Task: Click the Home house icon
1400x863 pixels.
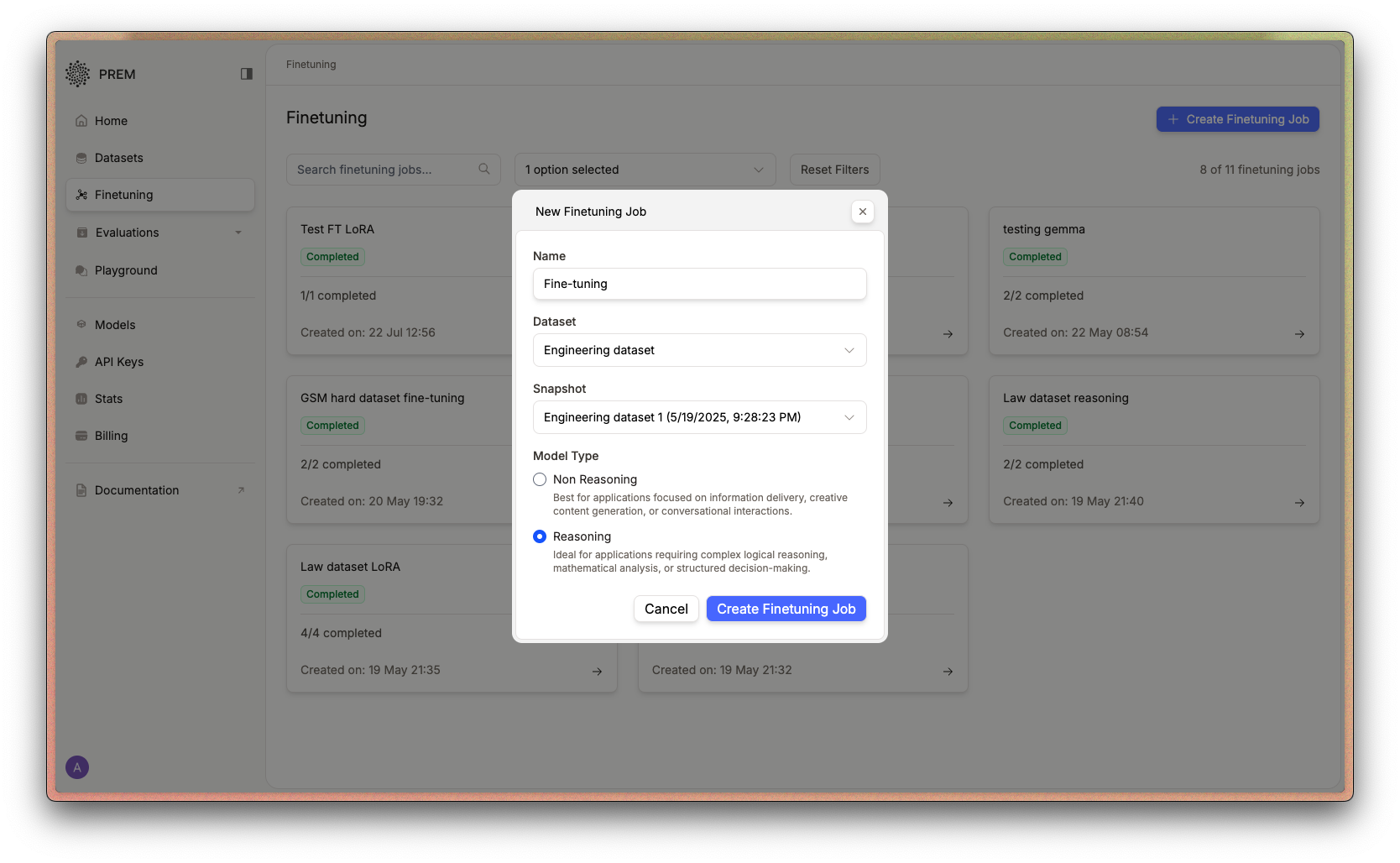Action: point(81,121)
